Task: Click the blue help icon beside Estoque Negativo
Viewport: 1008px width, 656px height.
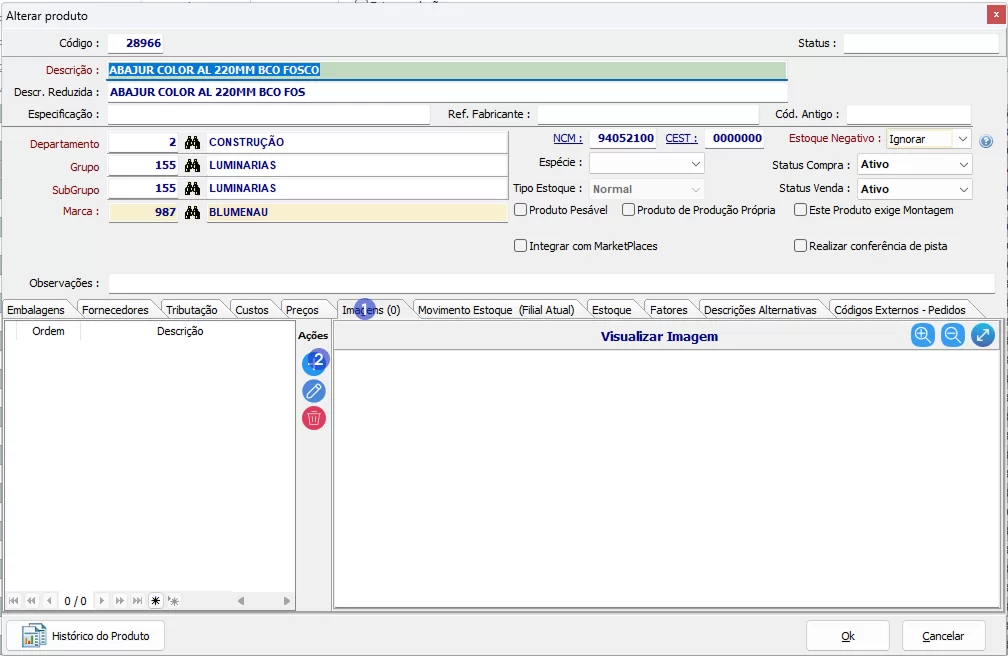Action: tap(986, 141)
